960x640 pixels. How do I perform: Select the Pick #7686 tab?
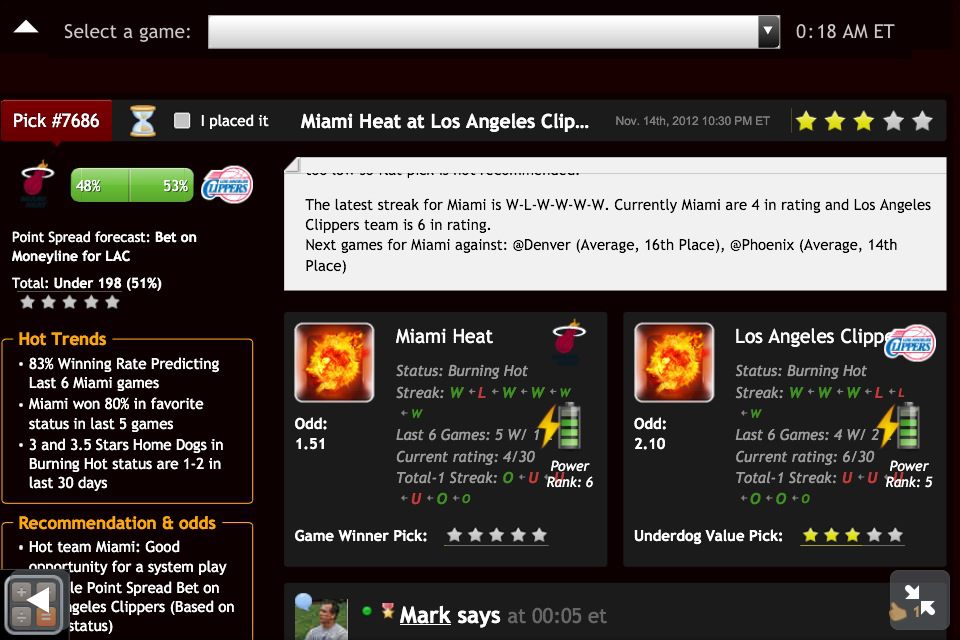tap(56, 121)
